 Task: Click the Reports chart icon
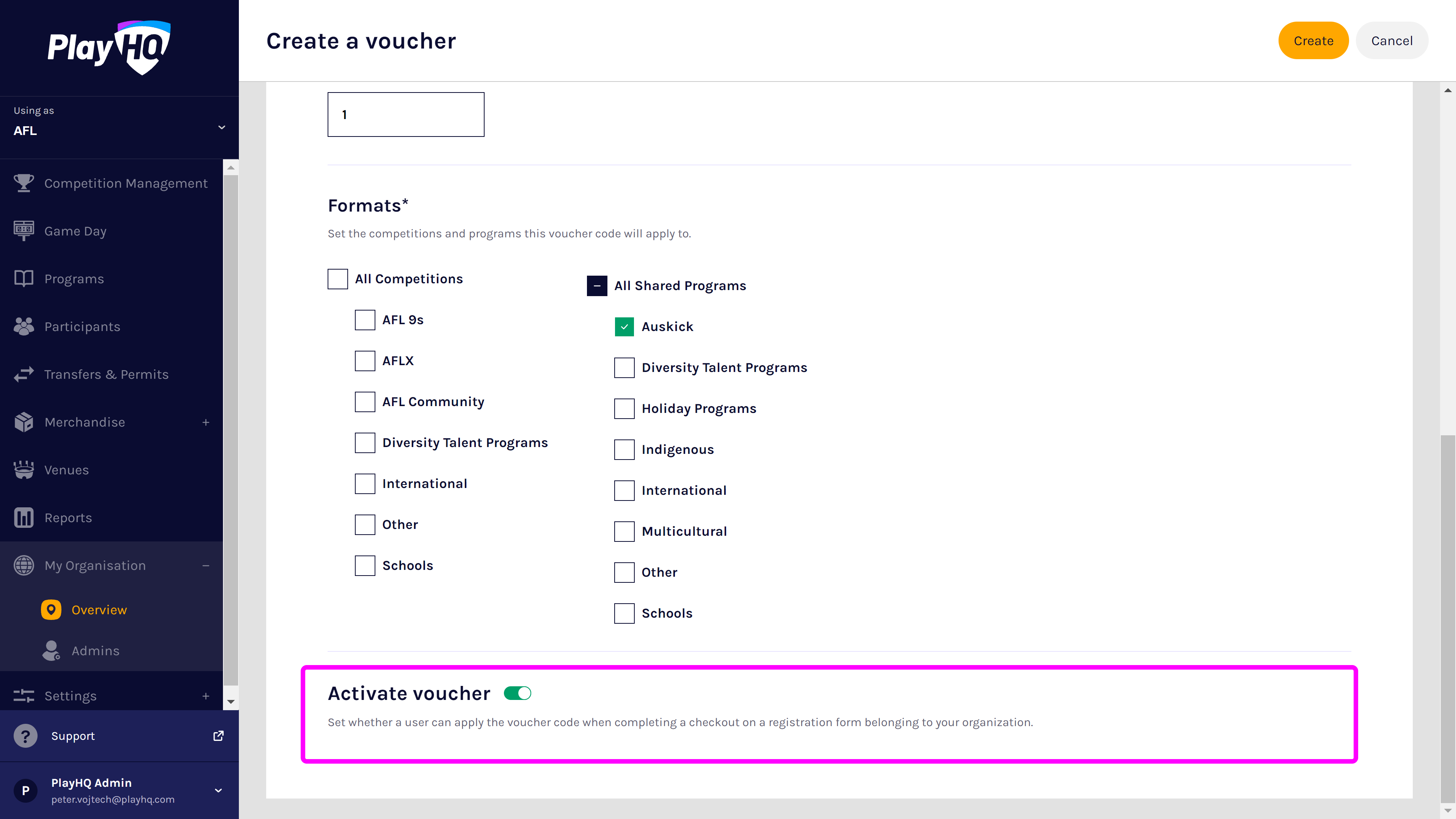coord(24,518)
